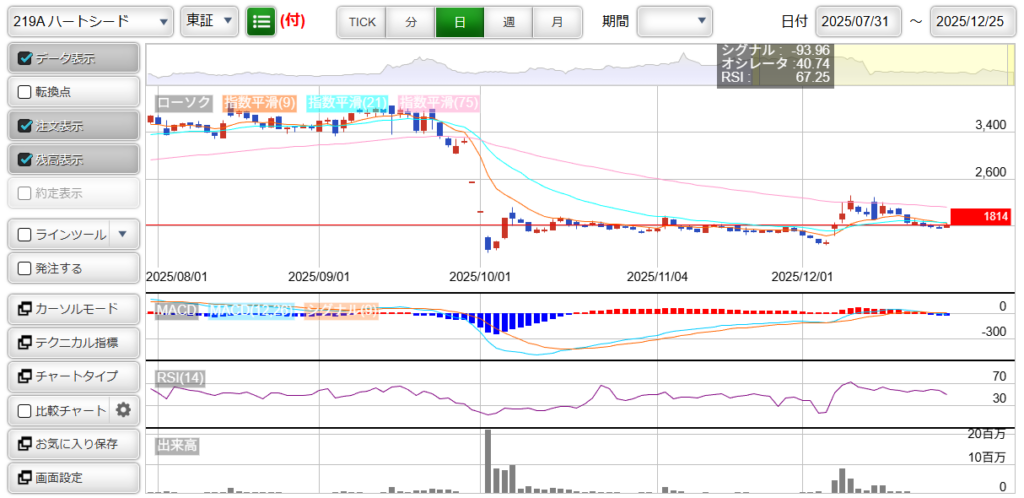Expand line tool options arrow

(122, 235)
